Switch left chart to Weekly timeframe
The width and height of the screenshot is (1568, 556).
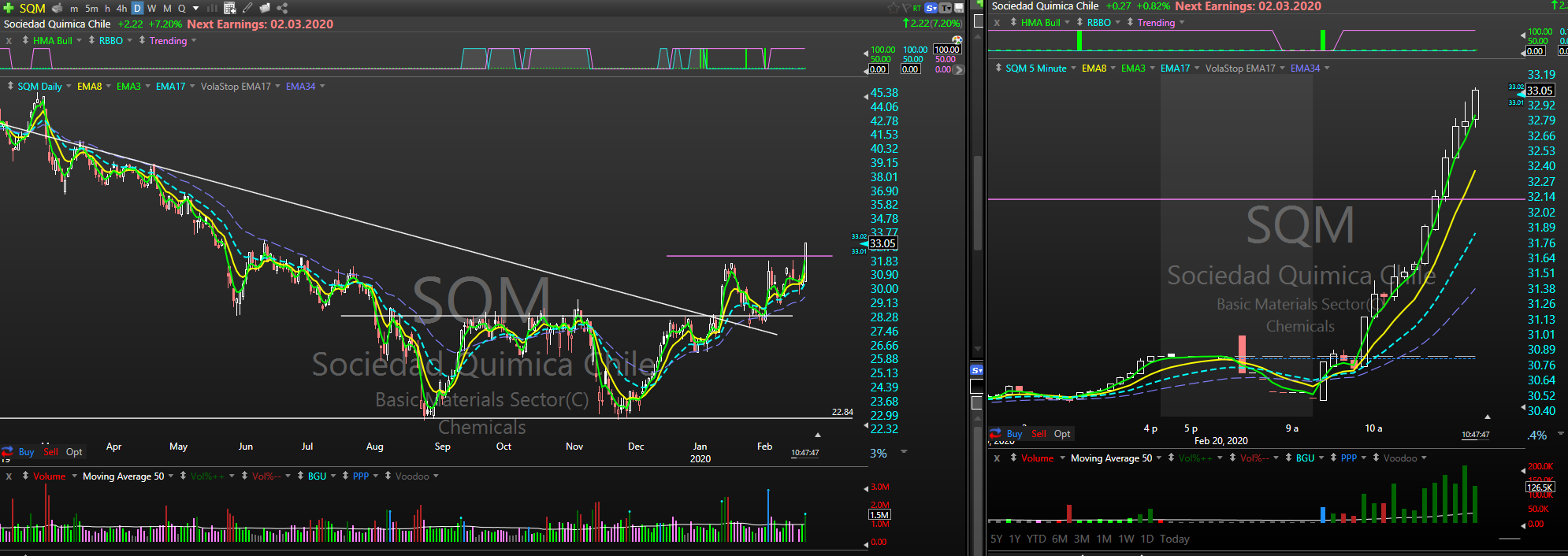(152, 8)
